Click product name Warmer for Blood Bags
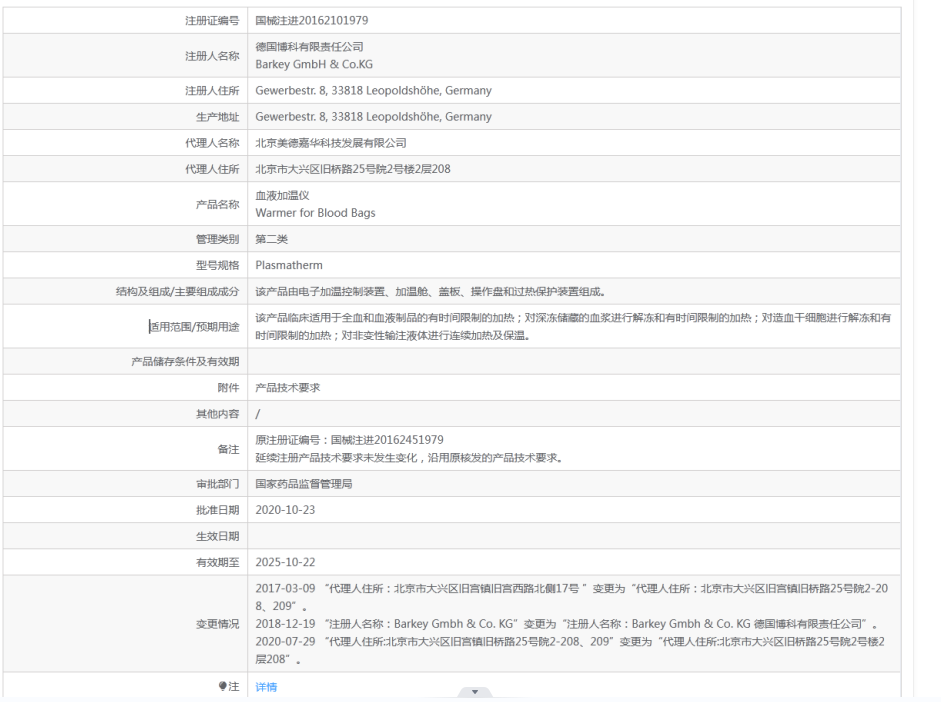 click(x=315, y=212)
